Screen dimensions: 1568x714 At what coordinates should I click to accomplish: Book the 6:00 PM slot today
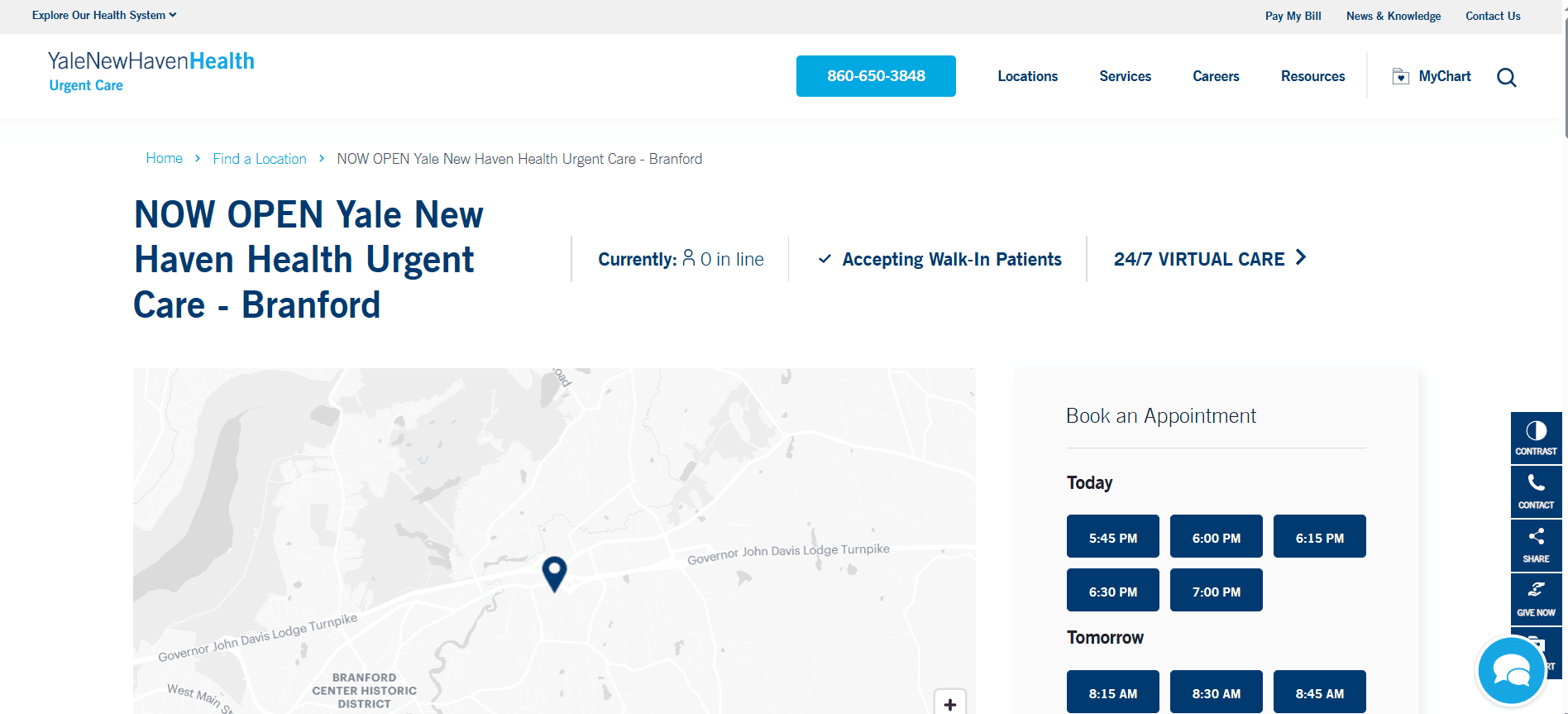[x=1217, y=536]
